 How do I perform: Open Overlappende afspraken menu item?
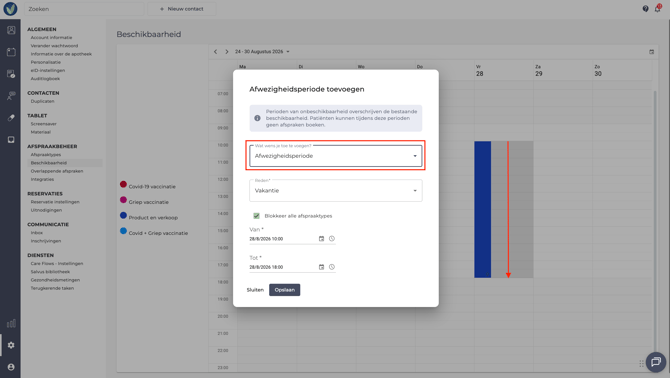click(57, 171)
